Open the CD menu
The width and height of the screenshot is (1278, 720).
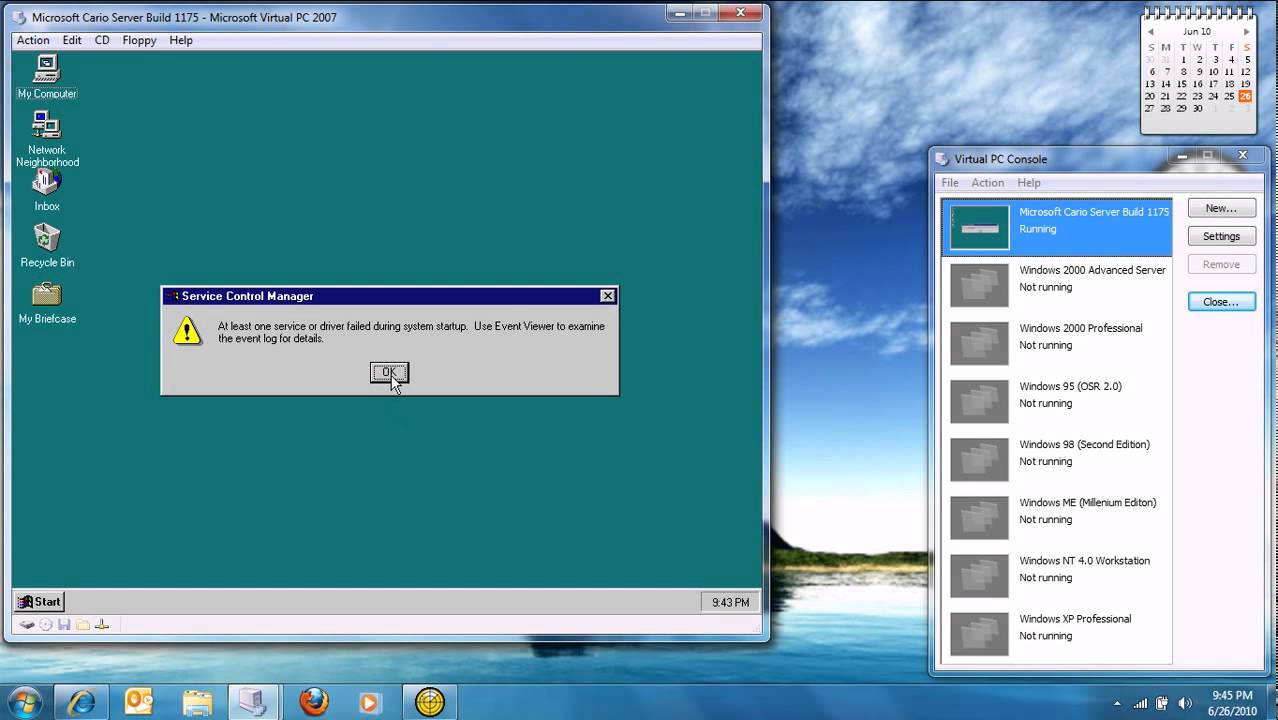(102, 40)
